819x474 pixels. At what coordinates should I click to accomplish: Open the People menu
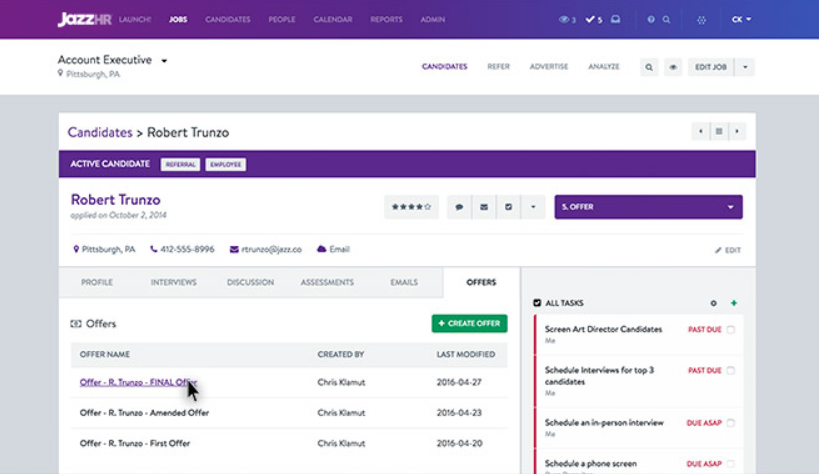pos(282,19)
